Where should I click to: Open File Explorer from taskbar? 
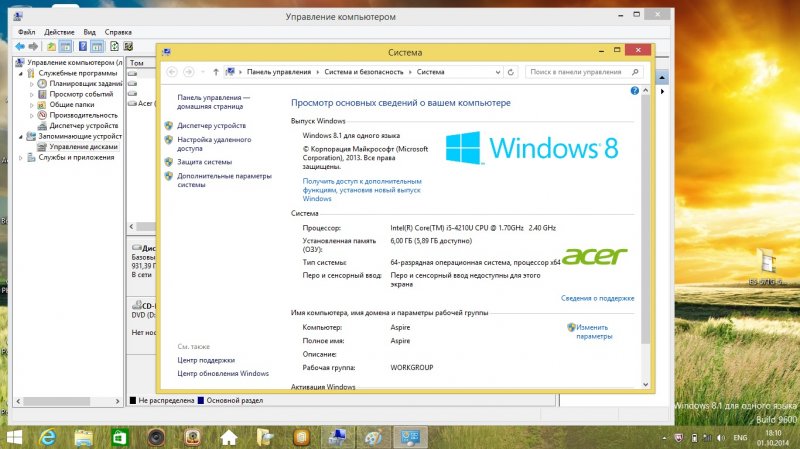83,438
